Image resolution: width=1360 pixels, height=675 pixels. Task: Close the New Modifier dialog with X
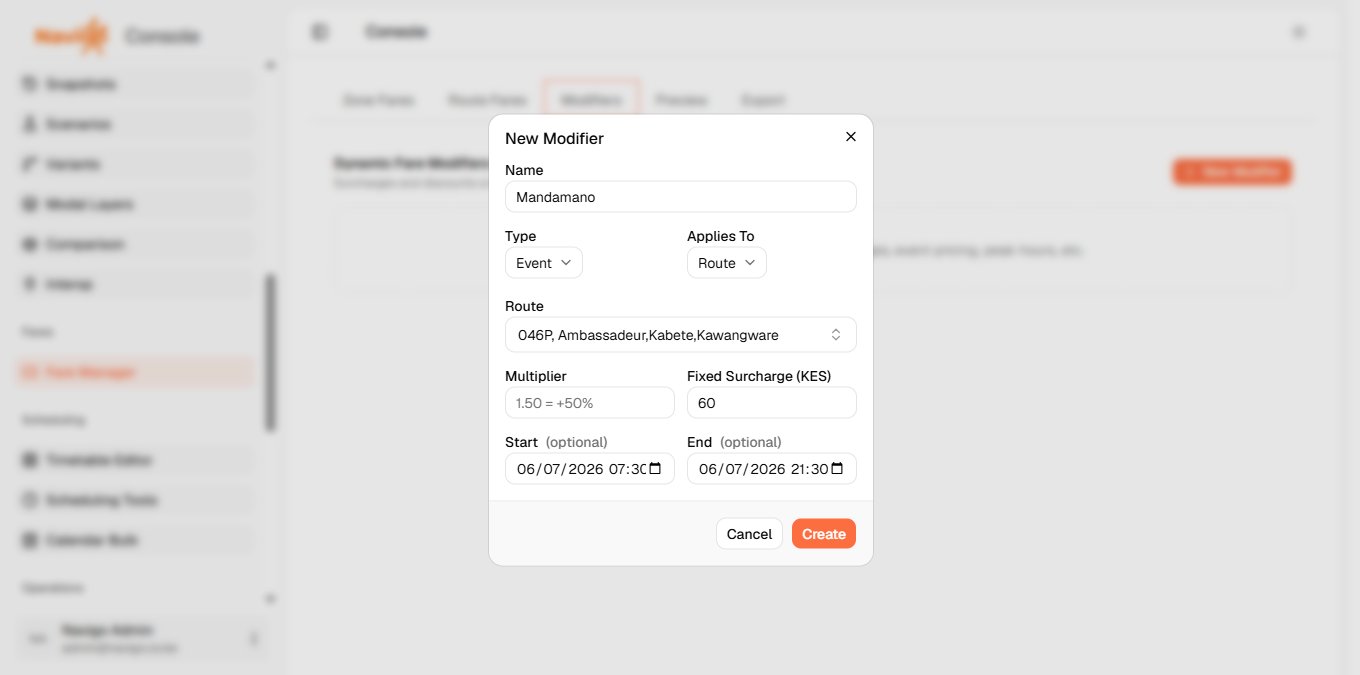pyautogui.click(x=851, y=136)
